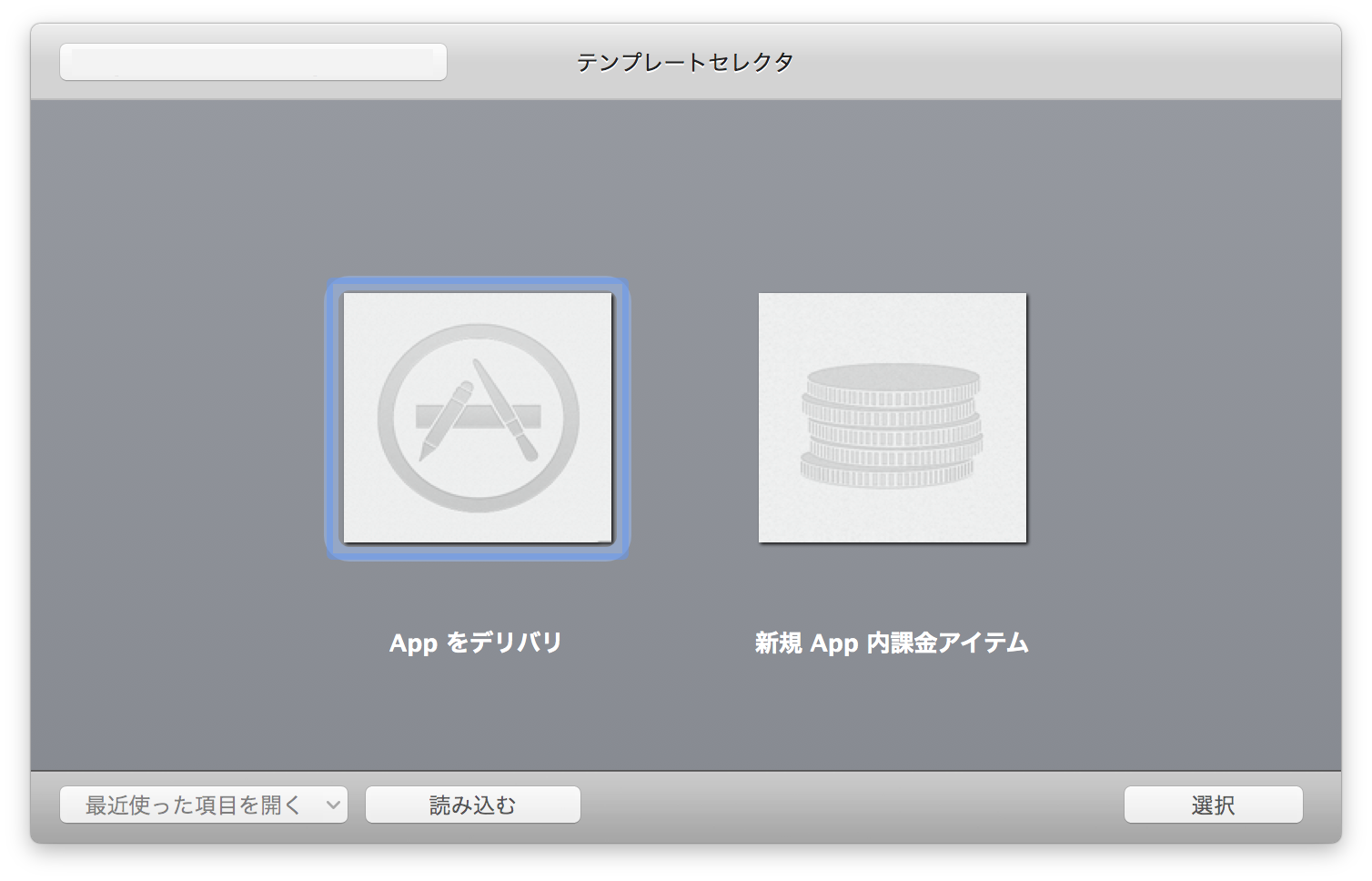
Task: Click inside the search field top-left
Action: 253,61
